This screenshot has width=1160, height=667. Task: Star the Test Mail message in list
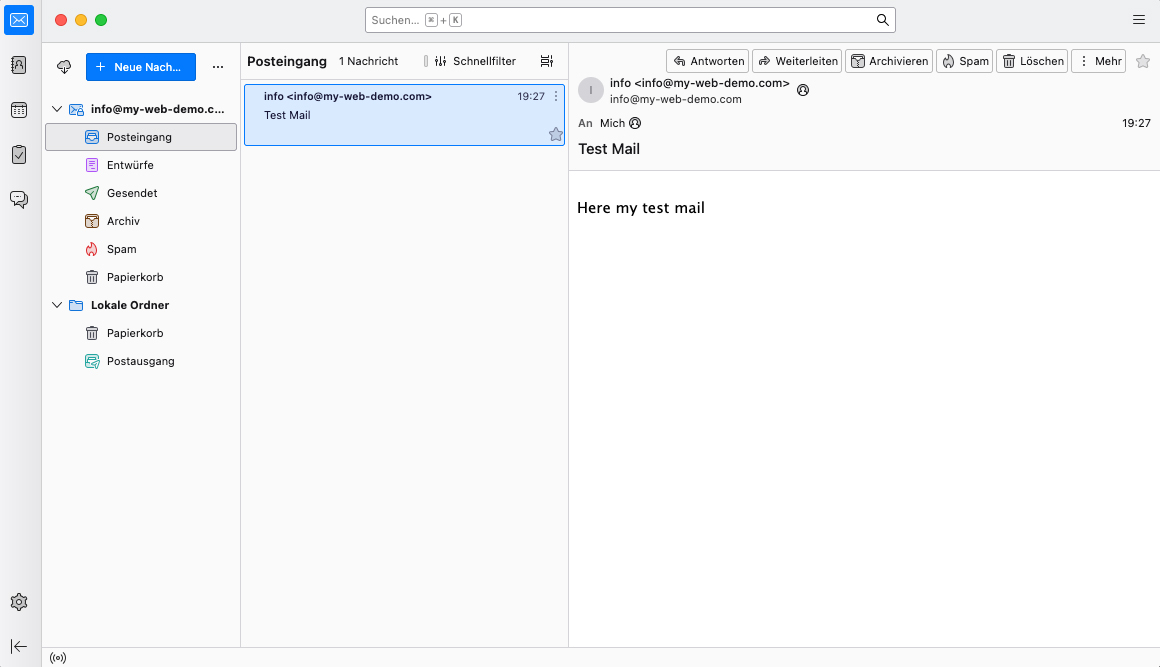pyautogui.click(x=556, y=134)
